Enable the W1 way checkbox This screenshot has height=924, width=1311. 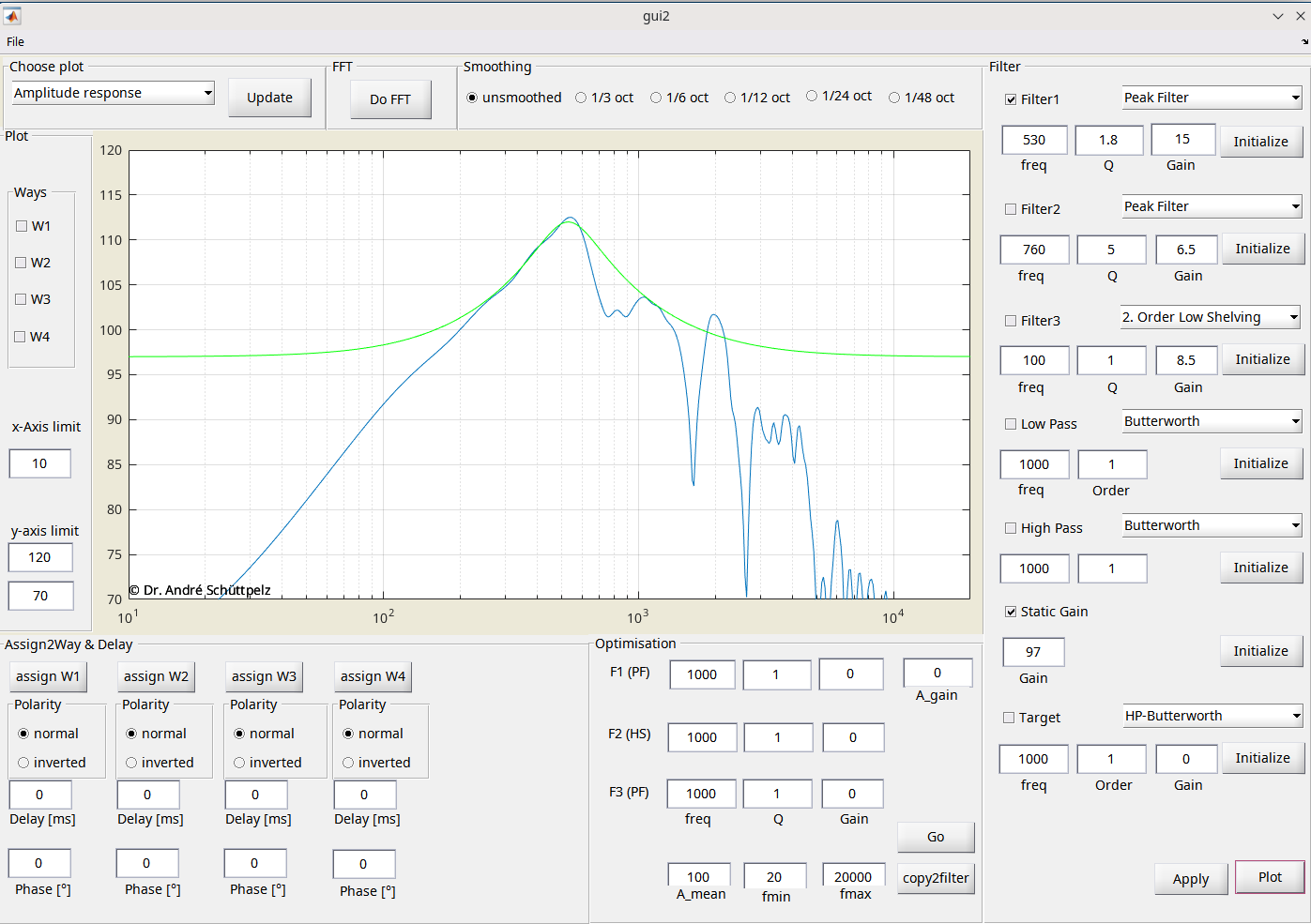pyautogui.click(x=22, y=226)
